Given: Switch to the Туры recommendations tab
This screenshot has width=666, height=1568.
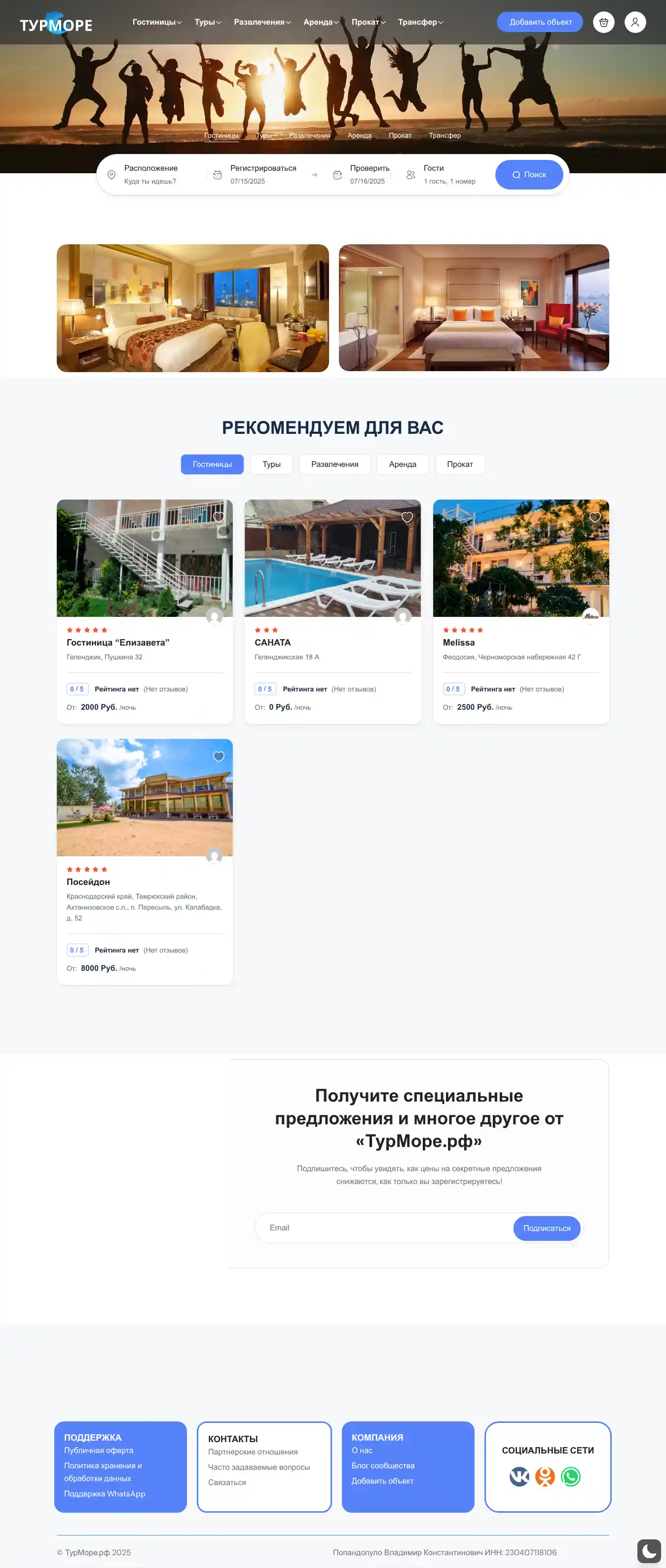Looking at the screenshot, I should click(x=271, y=464).
